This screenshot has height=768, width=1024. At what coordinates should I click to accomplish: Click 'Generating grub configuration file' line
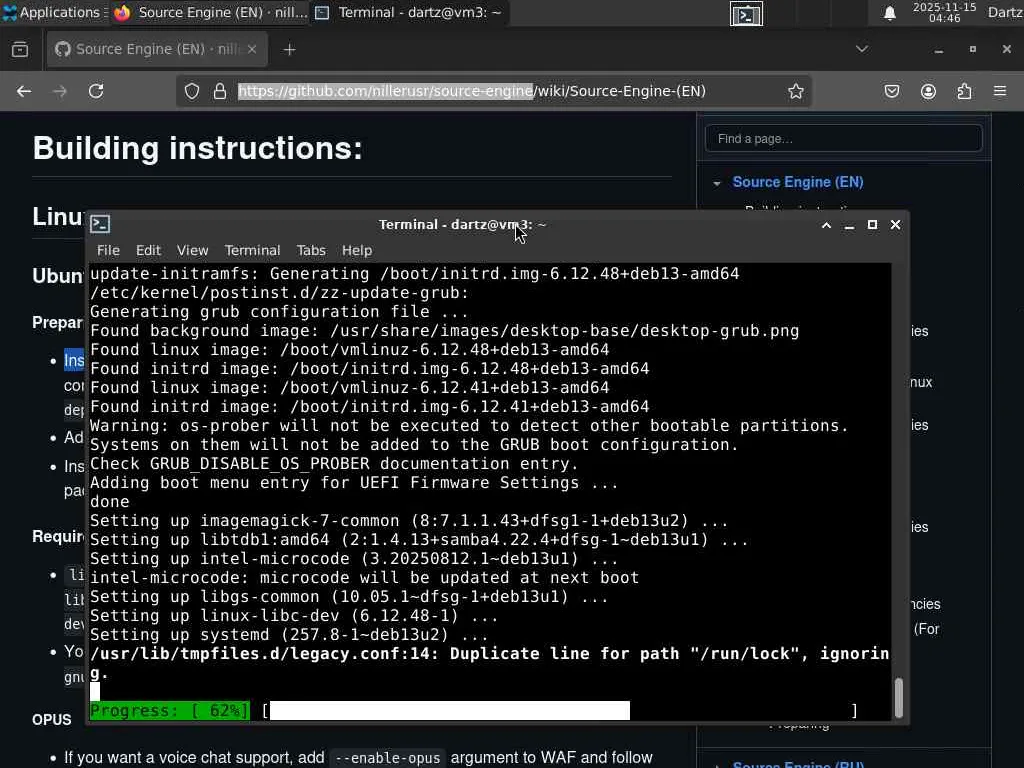(279, 312)
